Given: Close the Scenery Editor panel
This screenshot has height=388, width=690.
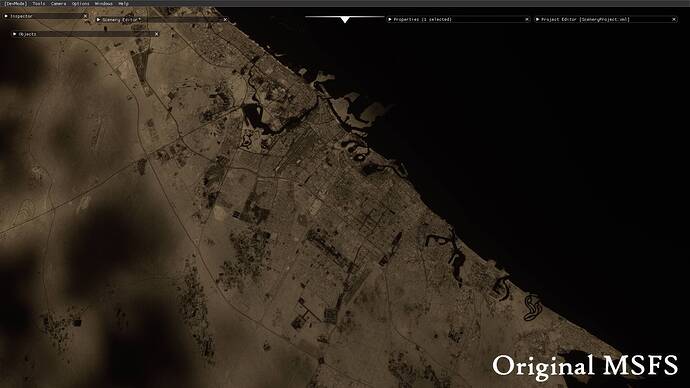Looking at the screenshot, I should click(x=225, y=19).
